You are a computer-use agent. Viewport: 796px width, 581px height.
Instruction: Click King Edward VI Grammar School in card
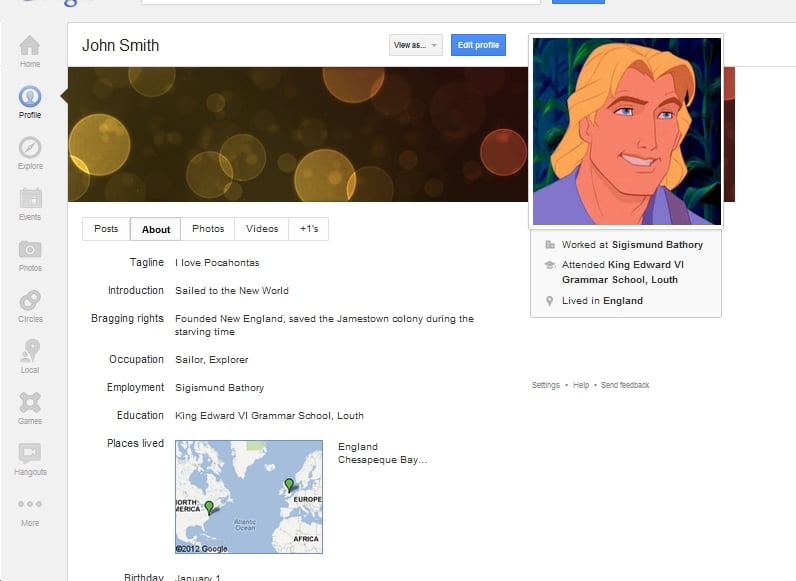623,272
